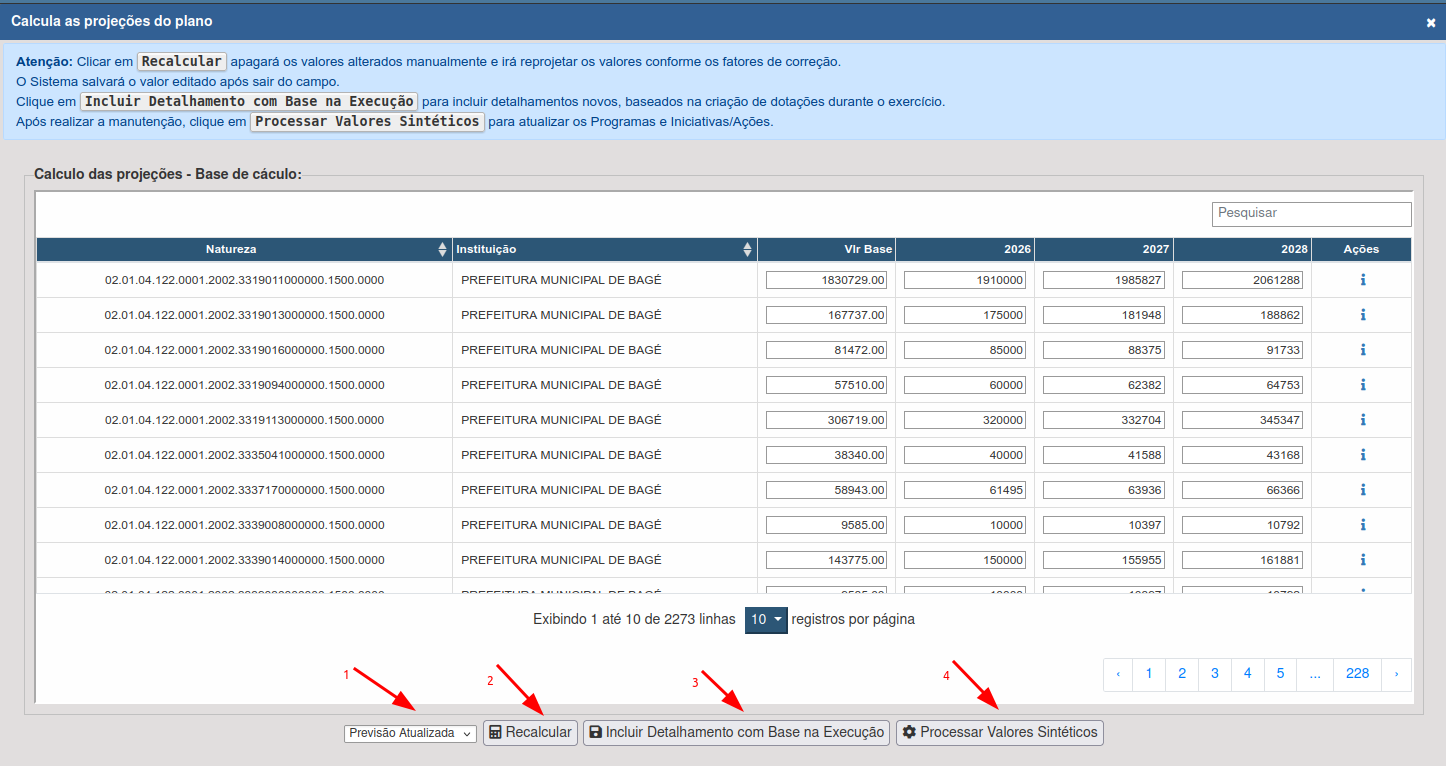The image size is (1446, 766).
Task: View info for row 3339014000000
Action: pos(1362,560)
